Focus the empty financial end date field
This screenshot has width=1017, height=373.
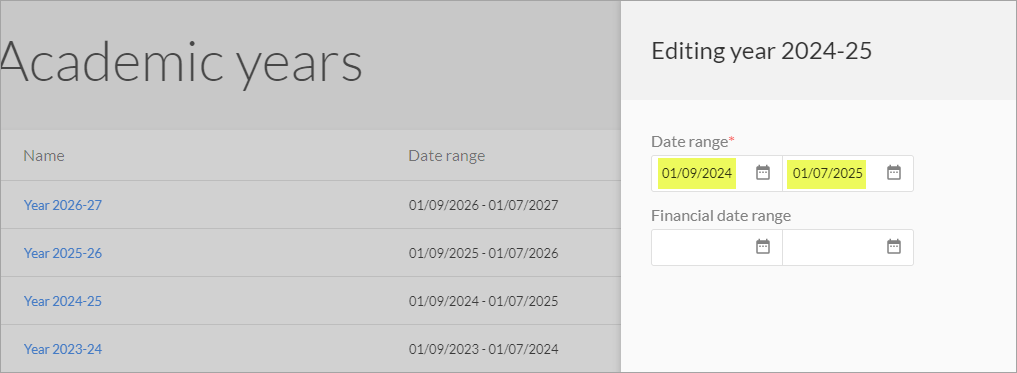pyautogui.click(x=834, y=247)
